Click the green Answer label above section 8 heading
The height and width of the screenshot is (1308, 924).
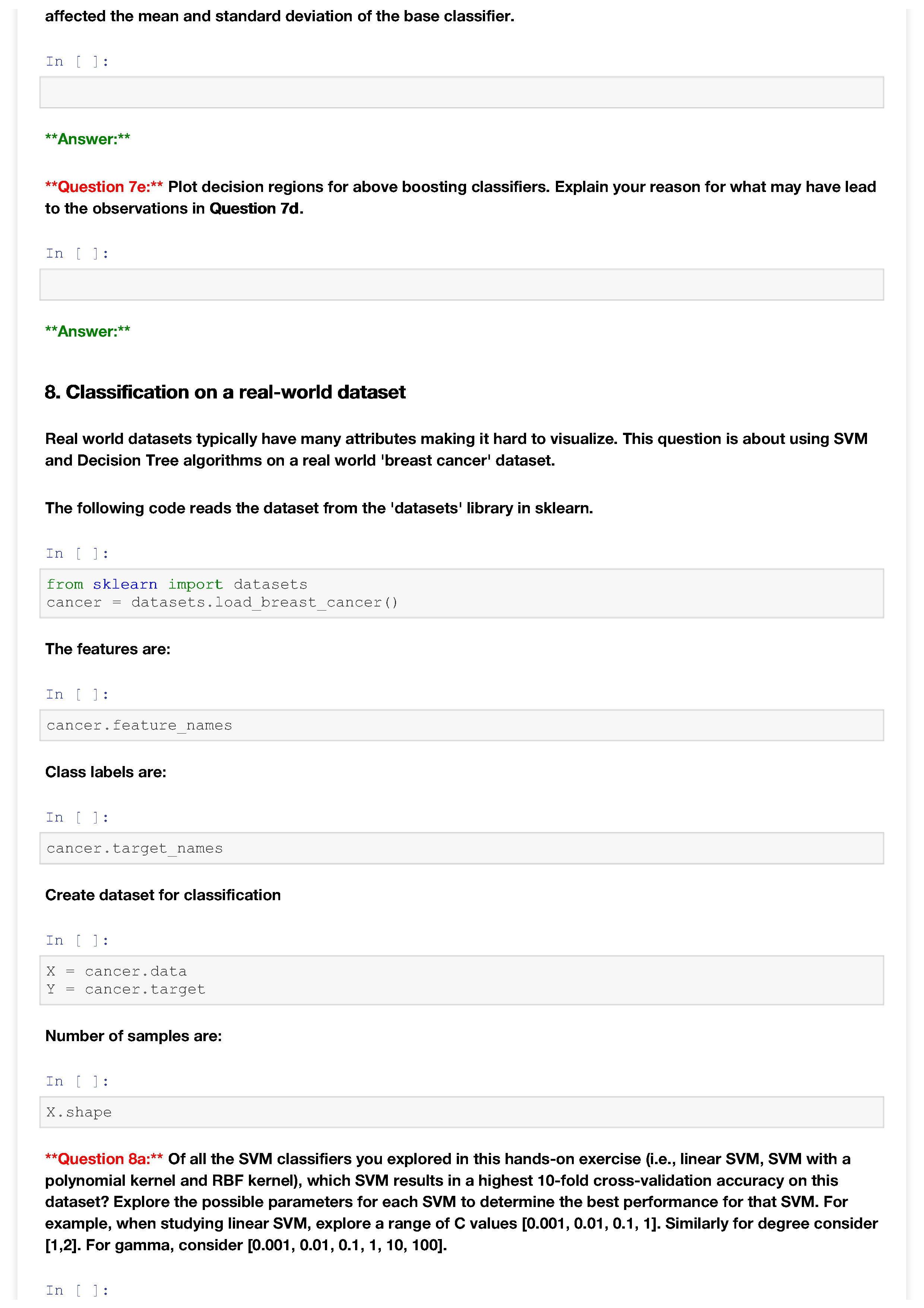click(x=88, y=331)
